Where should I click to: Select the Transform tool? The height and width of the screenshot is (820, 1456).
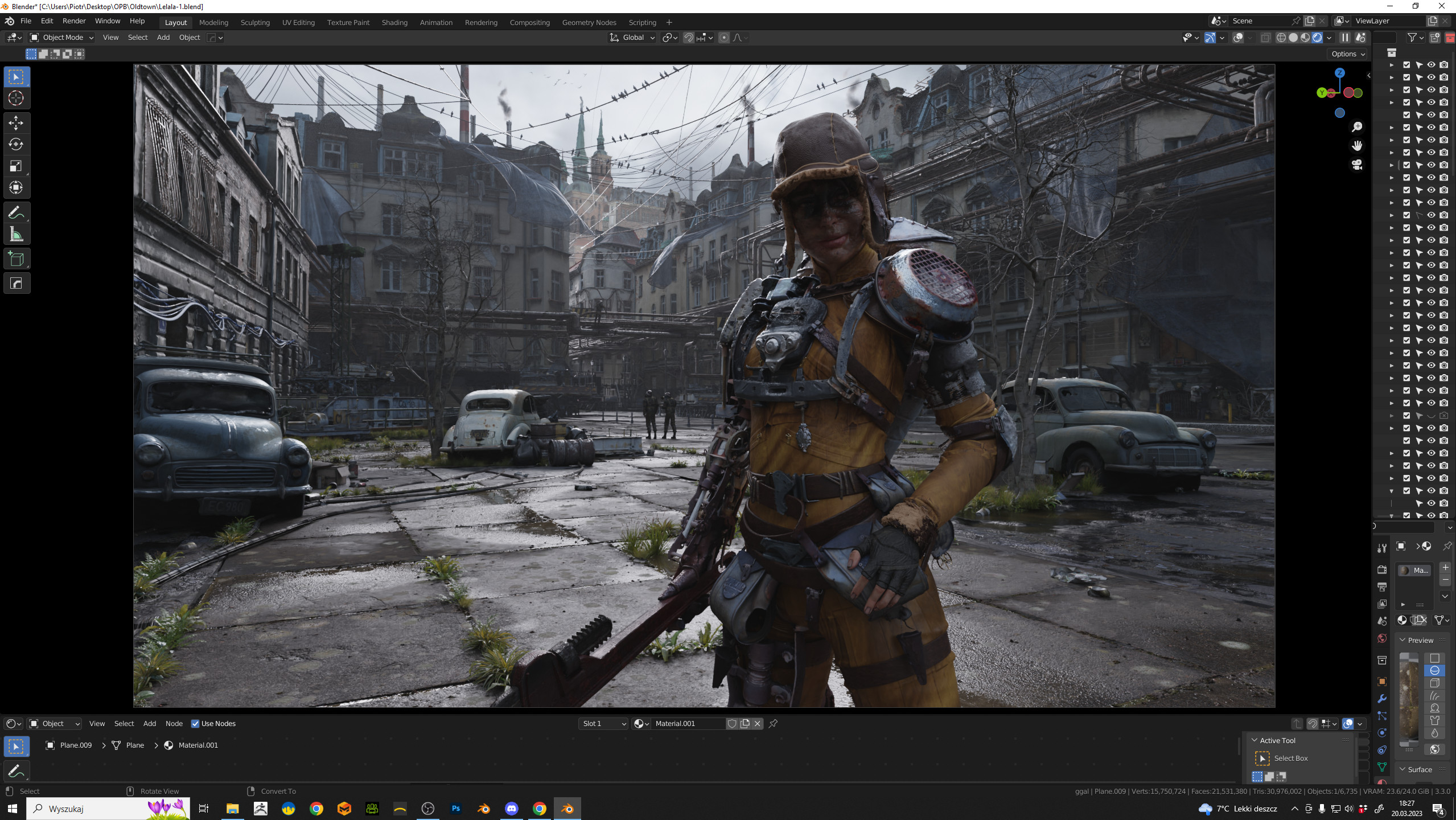point(16,187)
